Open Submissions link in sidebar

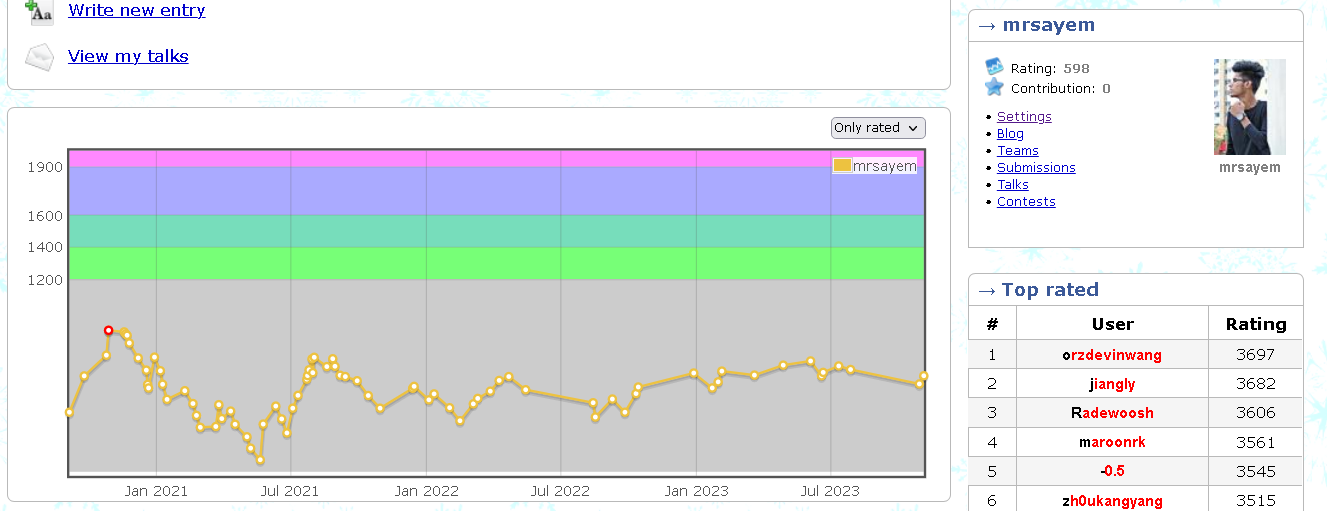[x=1036, y=168]
